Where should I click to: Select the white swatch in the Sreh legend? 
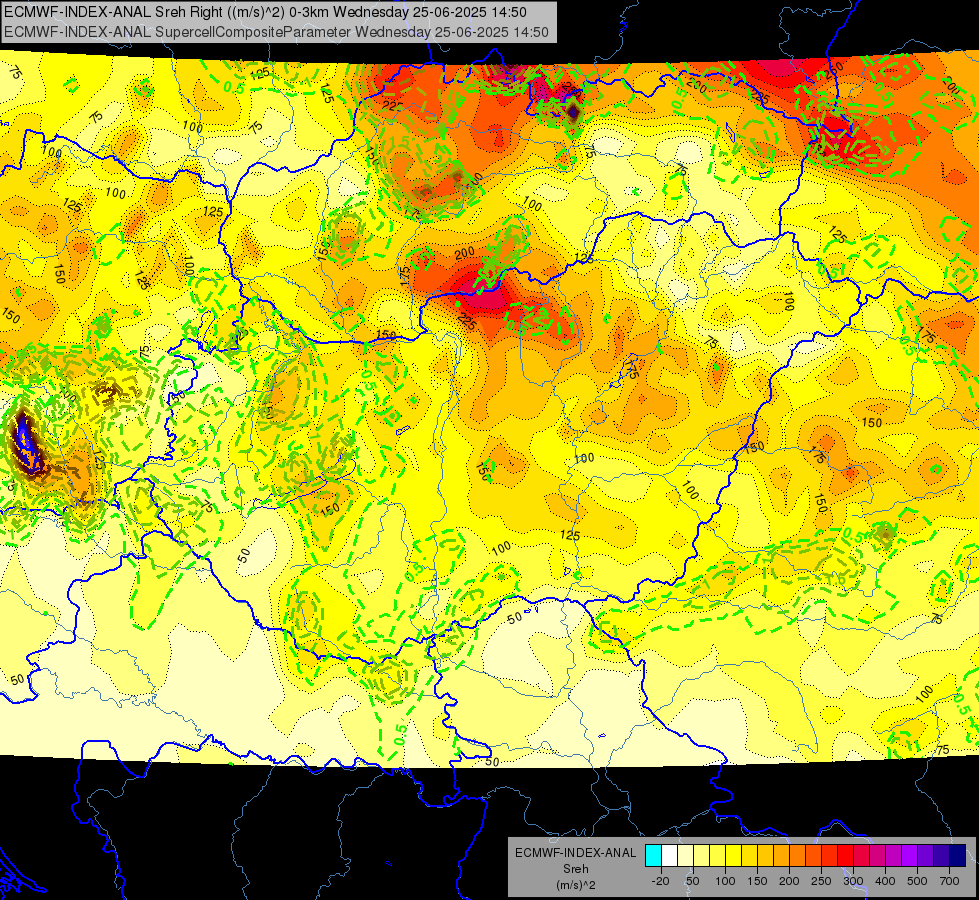coord(669,855)
